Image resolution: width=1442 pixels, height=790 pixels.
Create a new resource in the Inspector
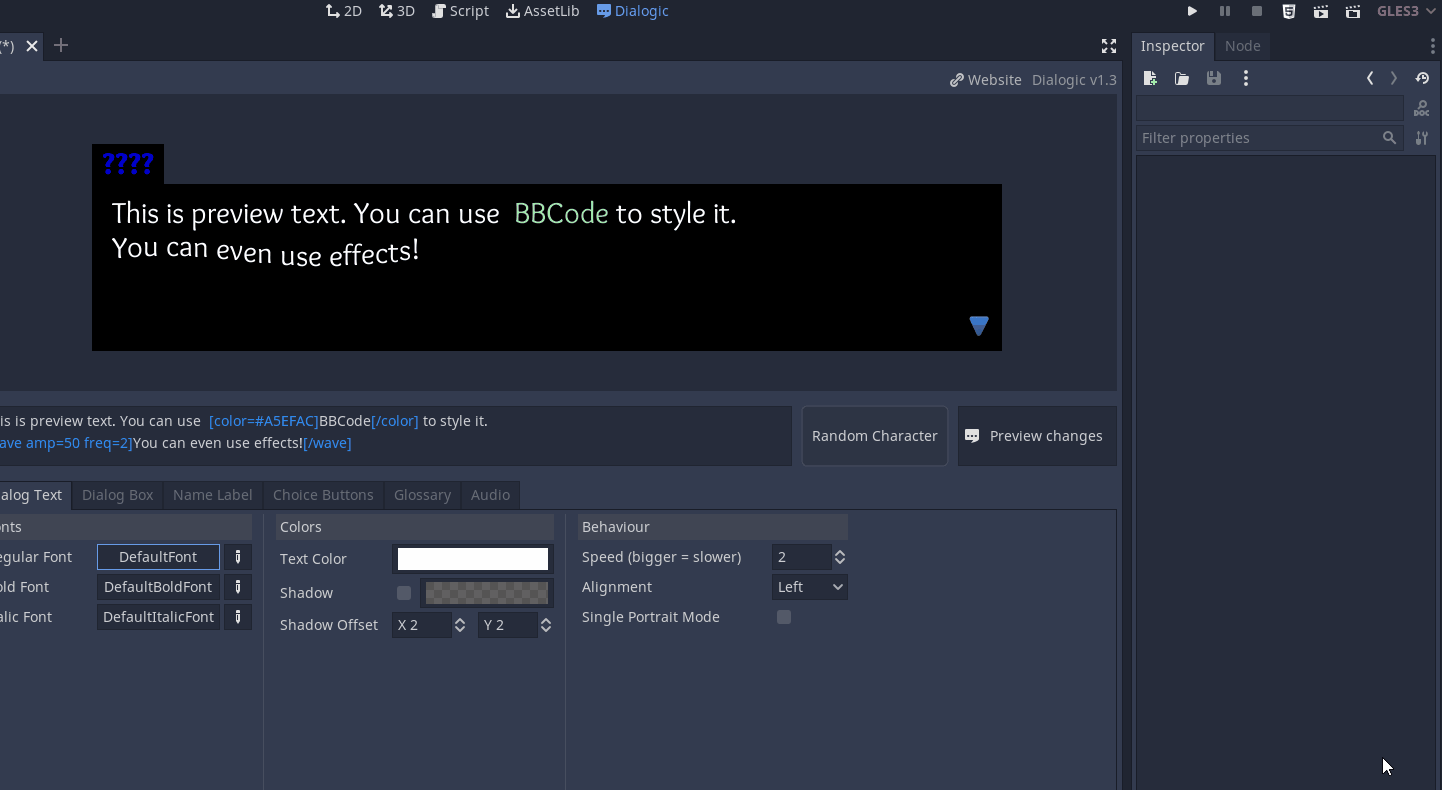coord(1149,78)
